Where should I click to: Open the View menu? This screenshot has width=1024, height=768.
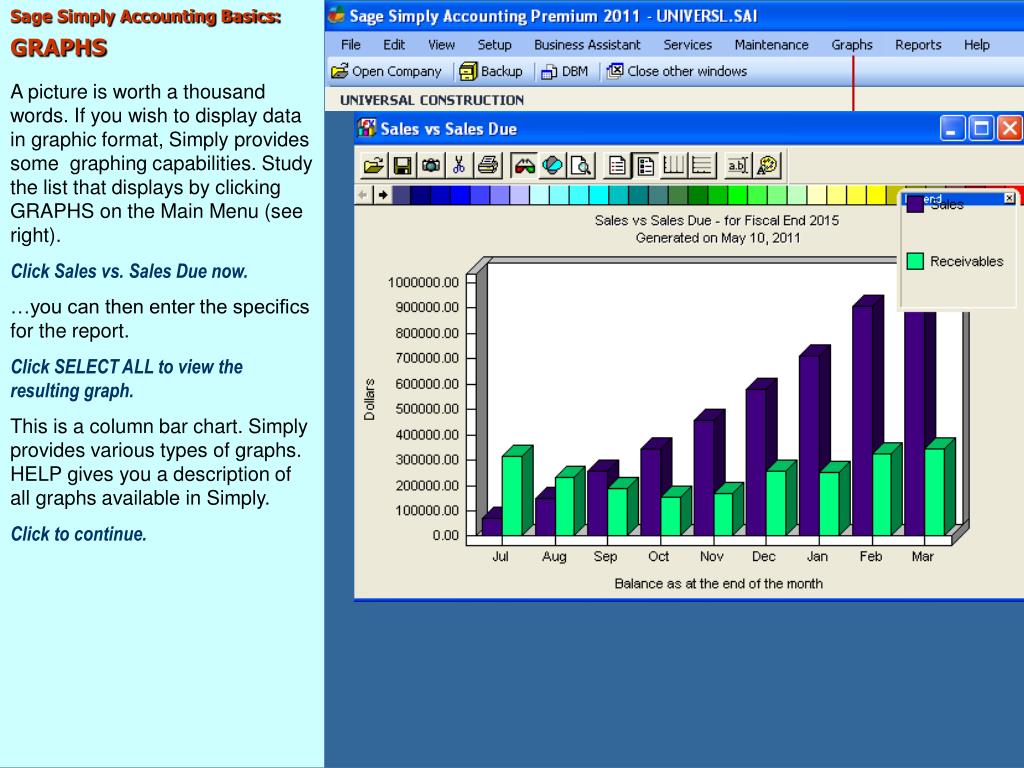[441, 44]
